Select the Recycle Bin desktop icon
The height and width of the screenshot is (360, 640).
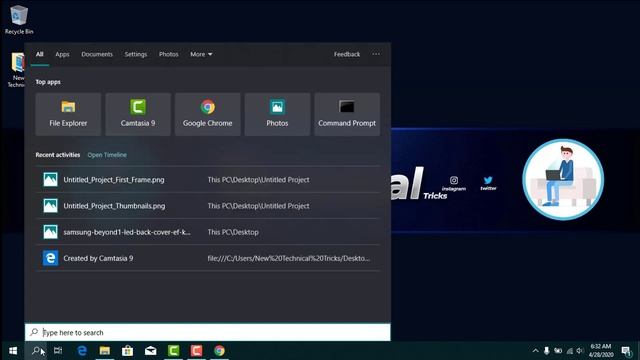(x=19, y=20)
